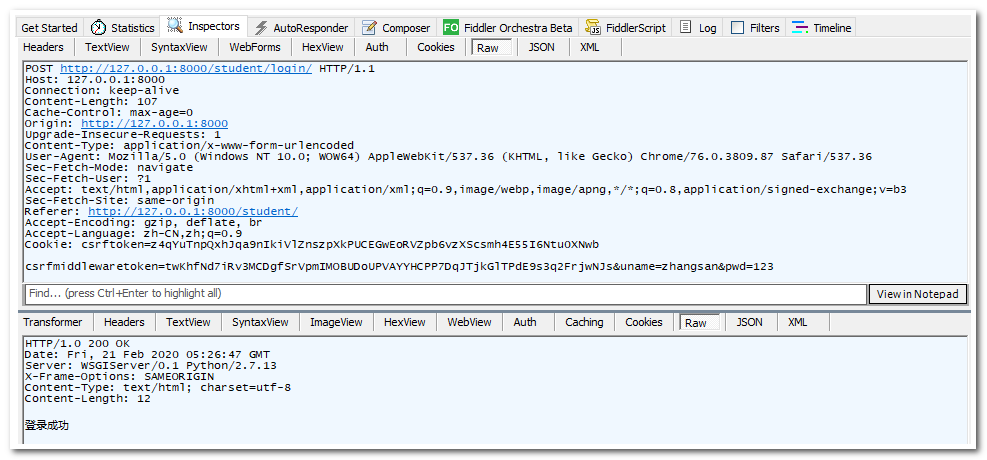Viewport: 987px width, 460px height.
Task: Select request Raw inspector tab
Action: [491, 48]
